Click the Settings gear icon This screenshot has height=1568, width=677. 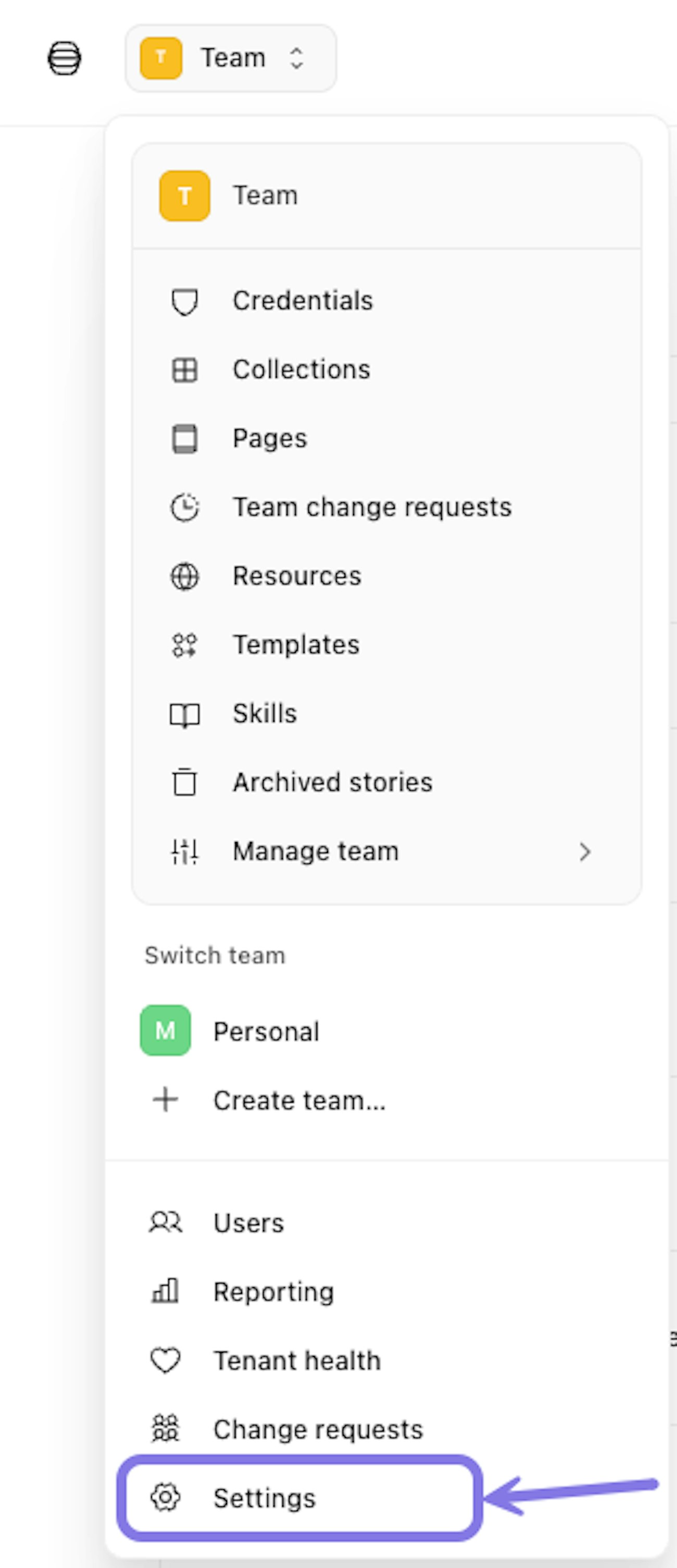pyautogui.click(x=166, y=1498)
